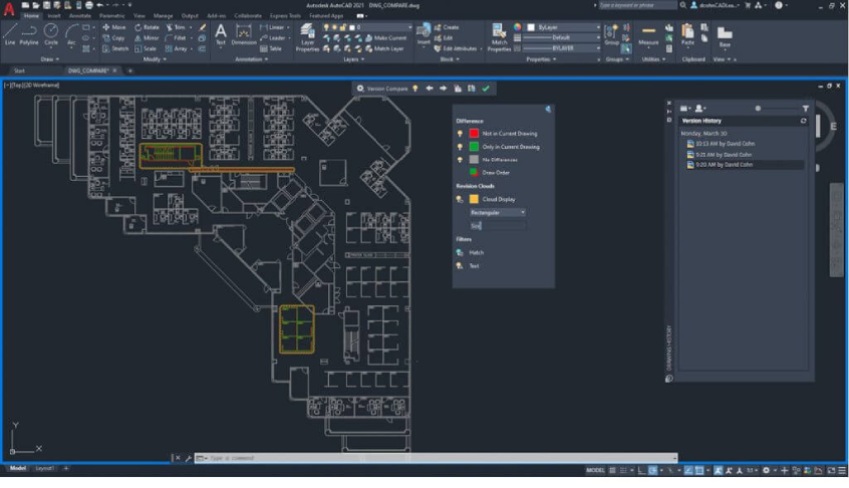Open the Collaborate ribbon tab

click(x=248, y=16)
